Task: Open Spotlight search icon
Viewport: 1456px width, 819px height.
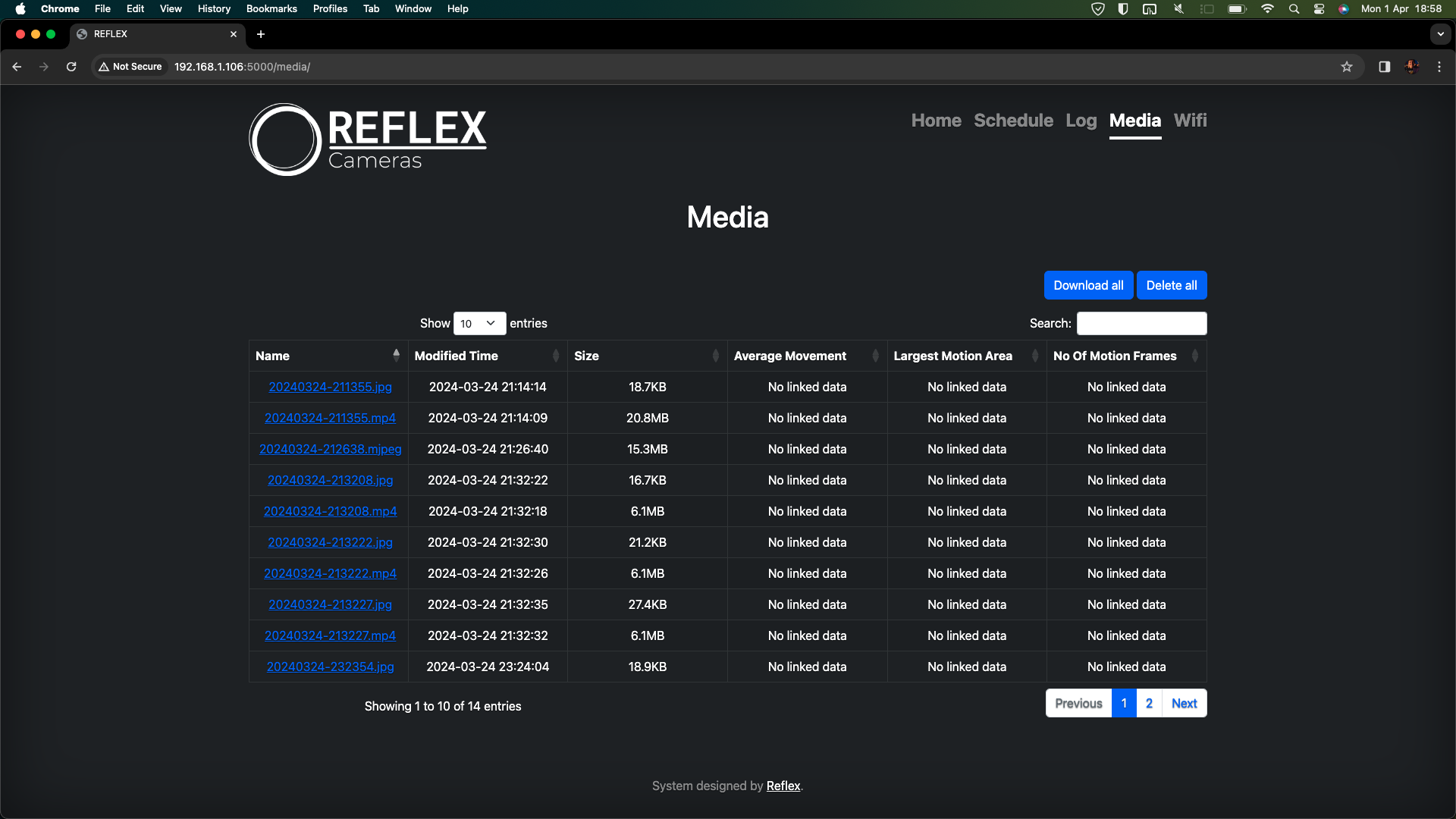Action: (1294, 9)
